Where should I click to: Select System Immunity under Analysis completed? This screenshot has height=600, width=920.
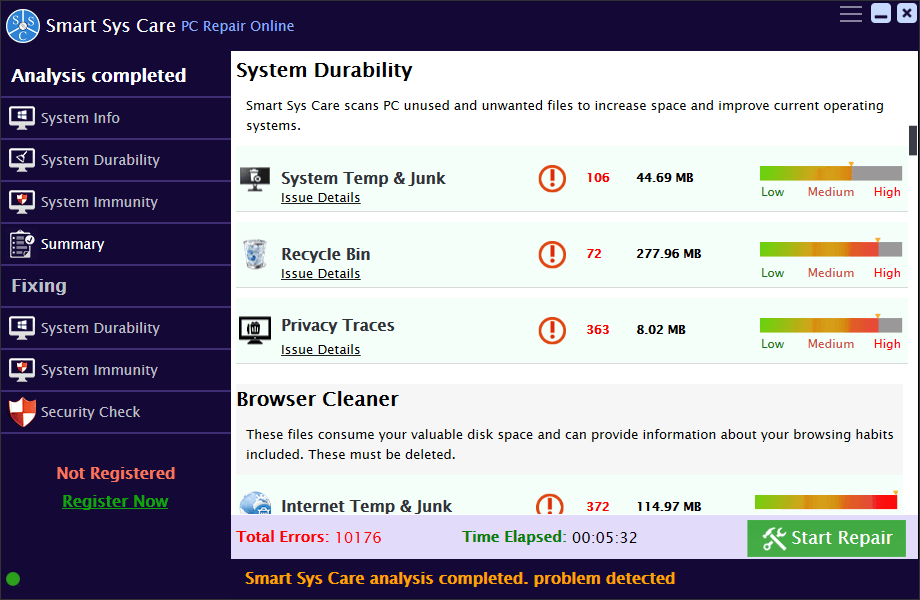116,202
